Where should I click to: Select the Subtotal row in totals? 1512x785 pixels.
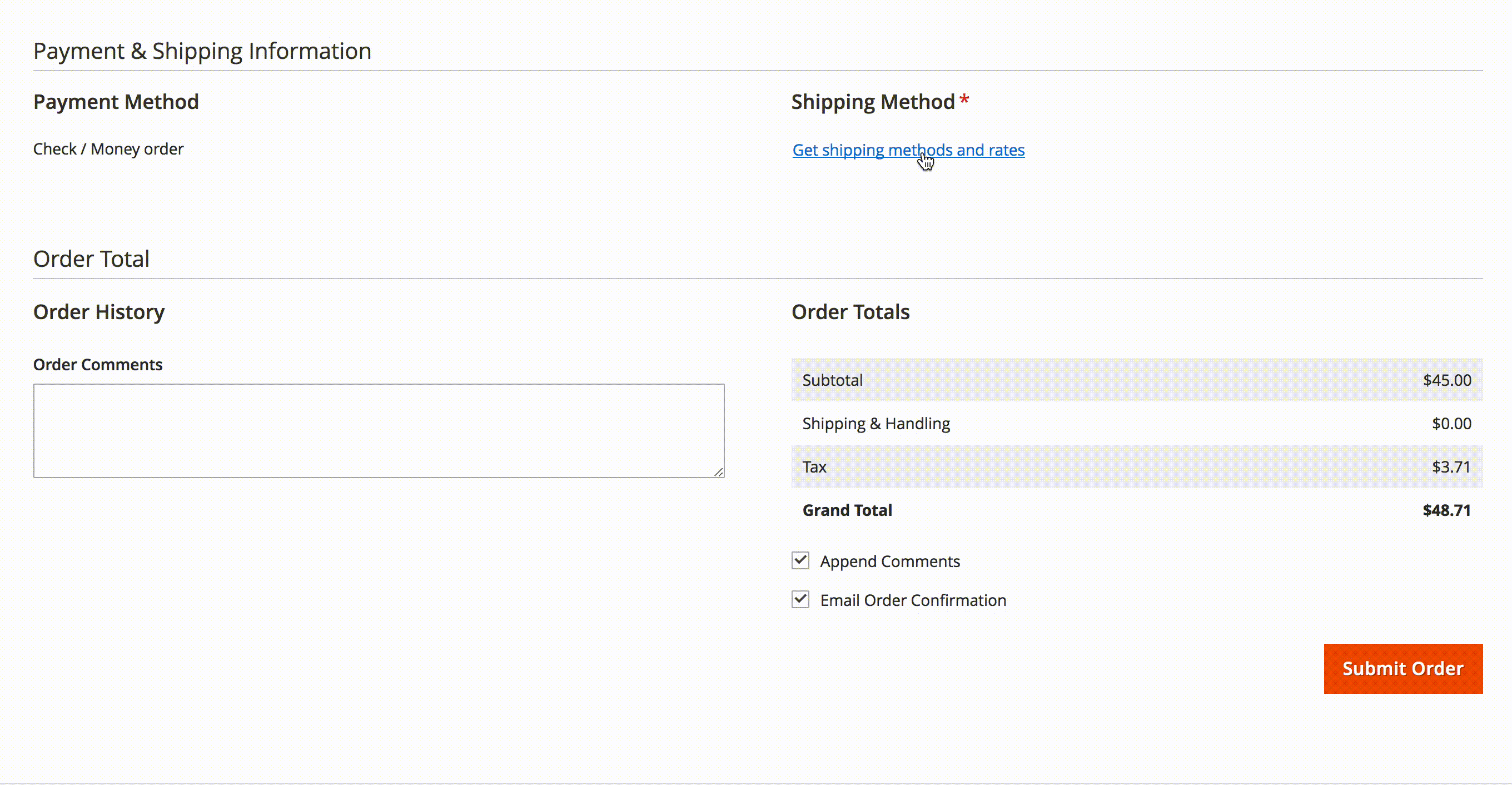[1136, 380]
